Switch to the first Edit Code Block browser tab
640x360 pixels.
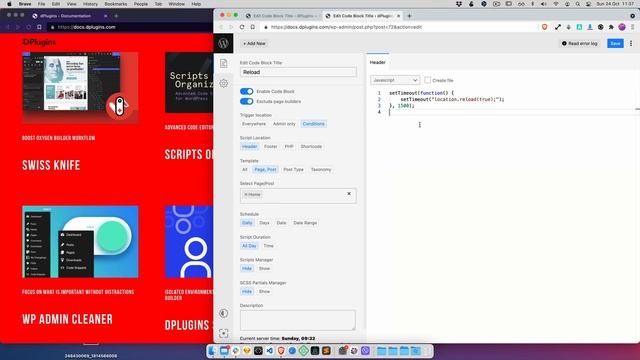coord(282,16)
